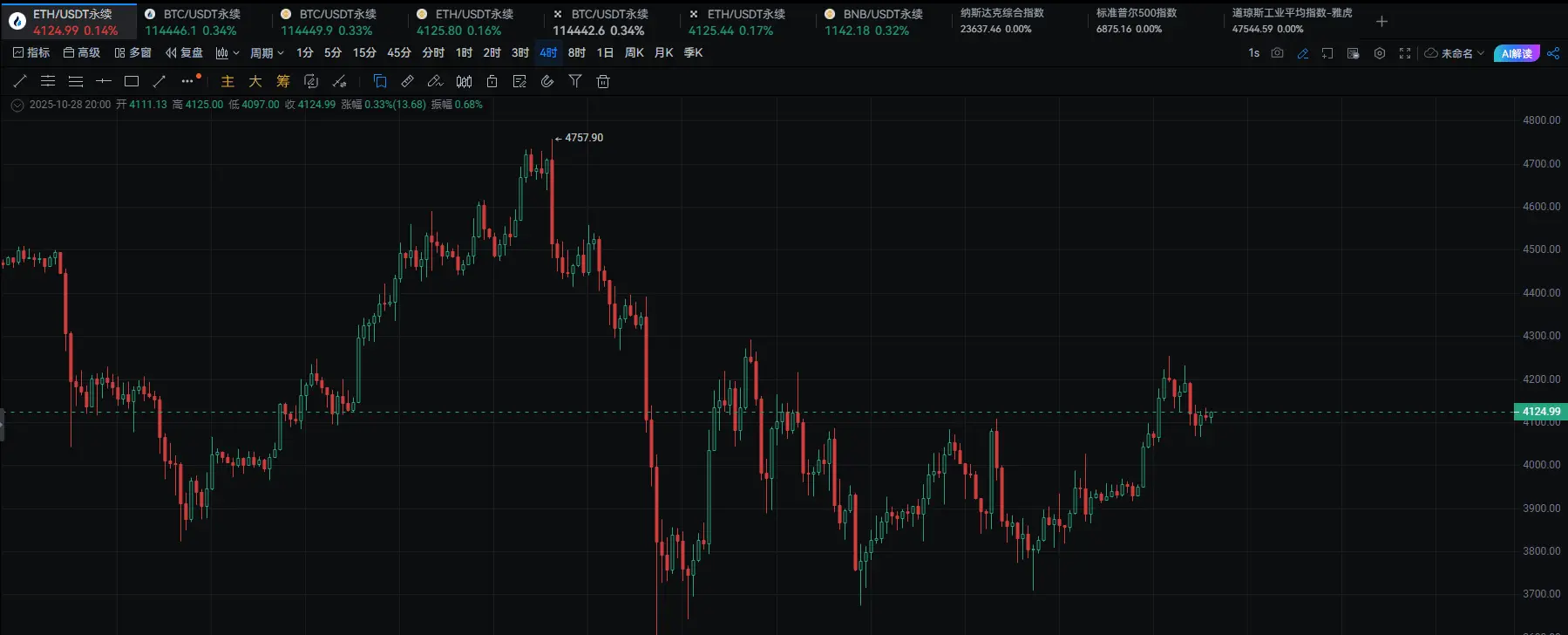Click the add-window square plus icon

point(1327,53)
